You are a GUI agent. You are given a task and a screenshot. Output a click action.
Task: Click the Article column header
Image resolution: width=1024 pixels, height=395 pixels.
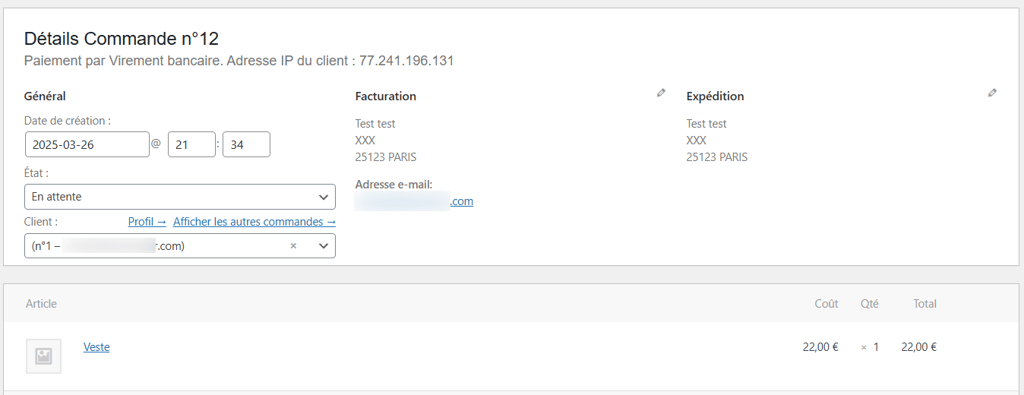(x=41, y=304)
